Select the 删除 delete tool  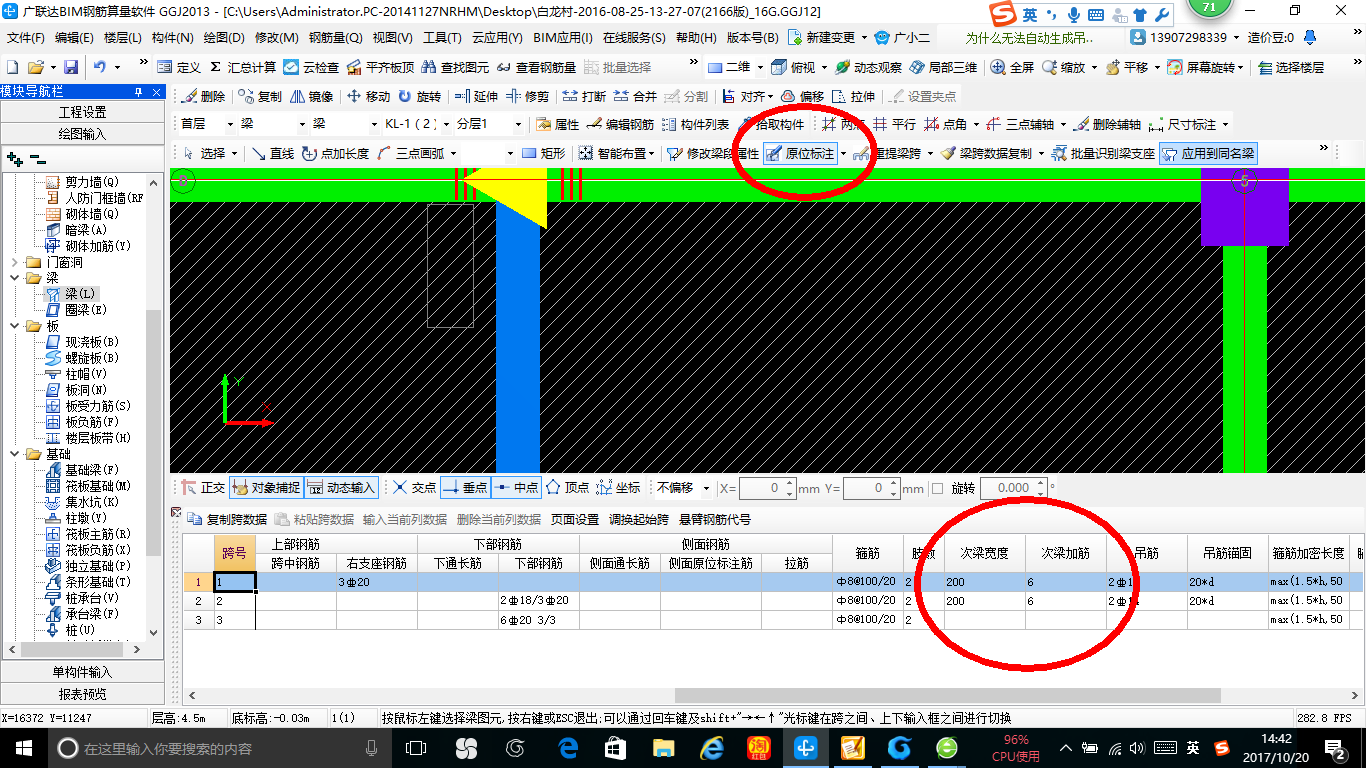click(x=203, y=96)
